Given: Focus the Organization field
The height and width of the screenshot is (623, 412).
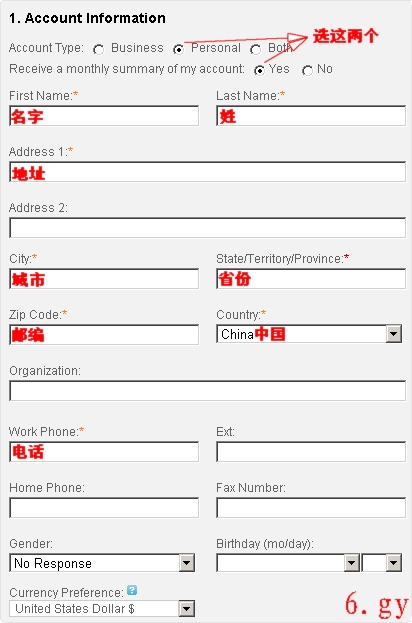Looking at the screenshot, I should pyautogui.click(x=207, y=391).
